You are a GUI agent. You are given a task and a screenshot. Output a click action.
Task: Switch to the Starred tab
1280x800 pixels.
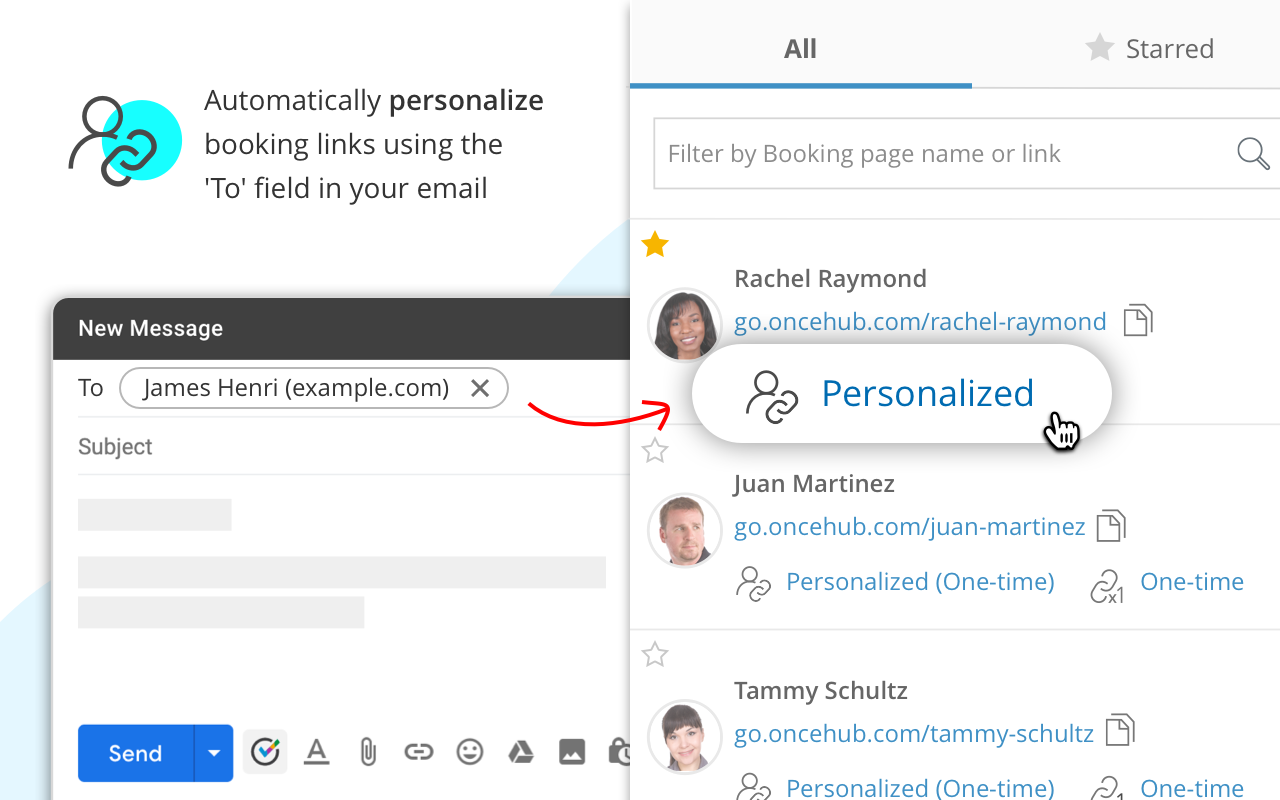tap(1149, 48)
